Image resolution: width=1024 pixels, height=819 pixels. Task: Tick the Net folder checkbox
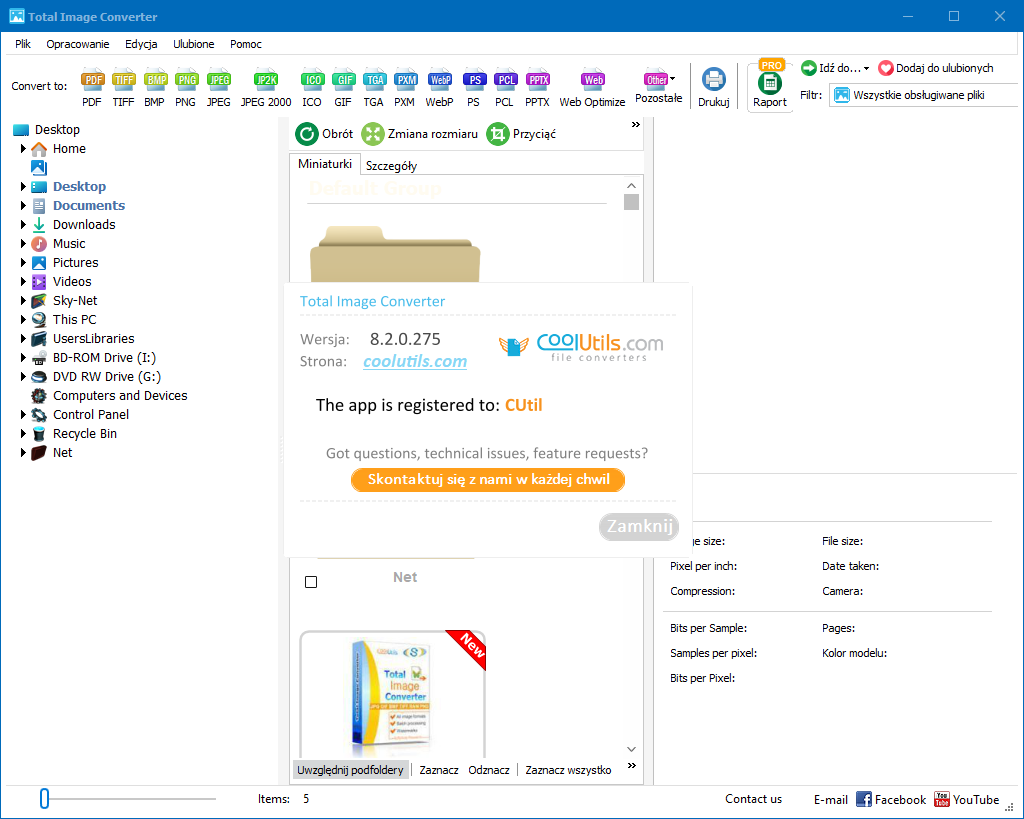(x=311, y=582)
